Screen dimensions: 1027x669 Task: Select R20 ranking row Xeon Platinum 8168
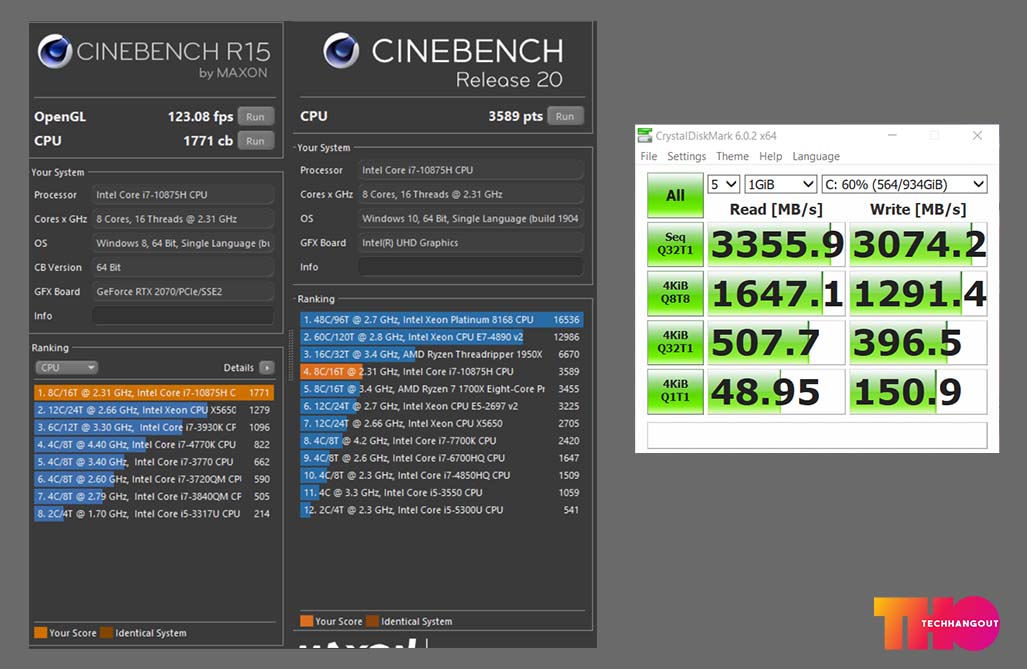tap(441, 320)
